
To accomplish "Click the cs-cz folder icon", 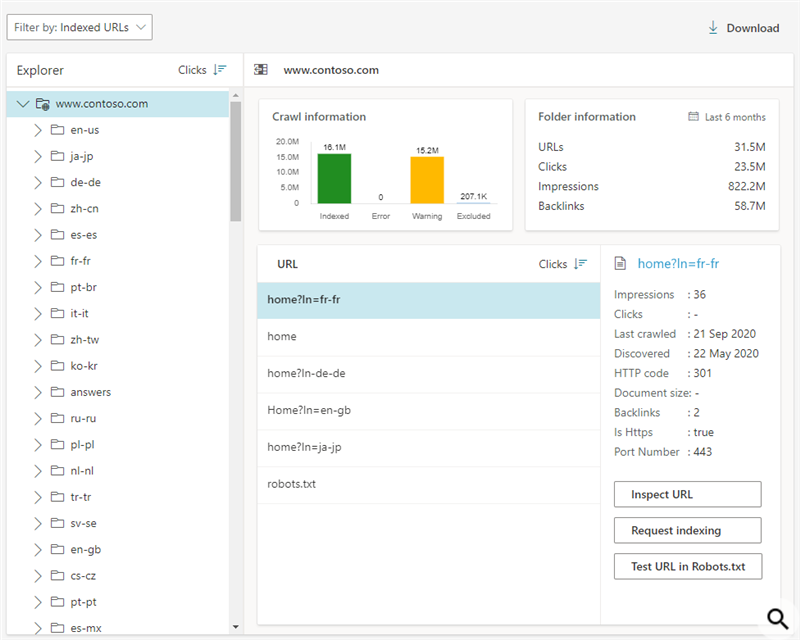I will [x=57, y=575].
